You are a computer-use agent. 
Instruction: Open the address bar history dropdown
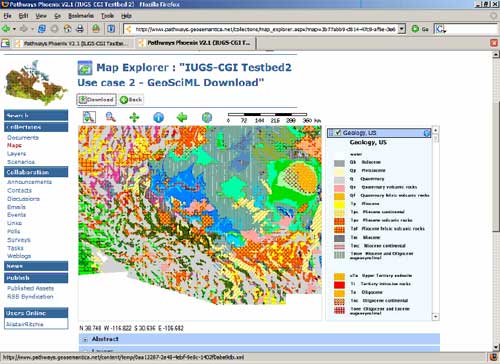(402, 29)
